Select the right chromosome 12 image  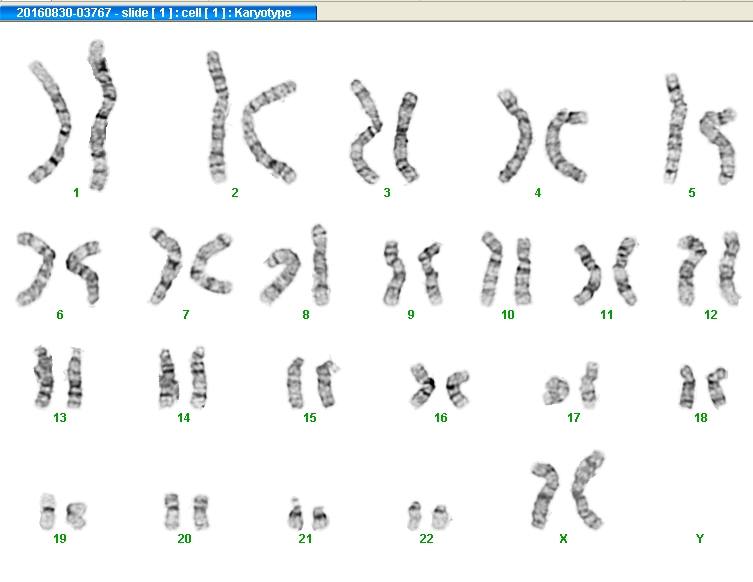pos(730,269)
